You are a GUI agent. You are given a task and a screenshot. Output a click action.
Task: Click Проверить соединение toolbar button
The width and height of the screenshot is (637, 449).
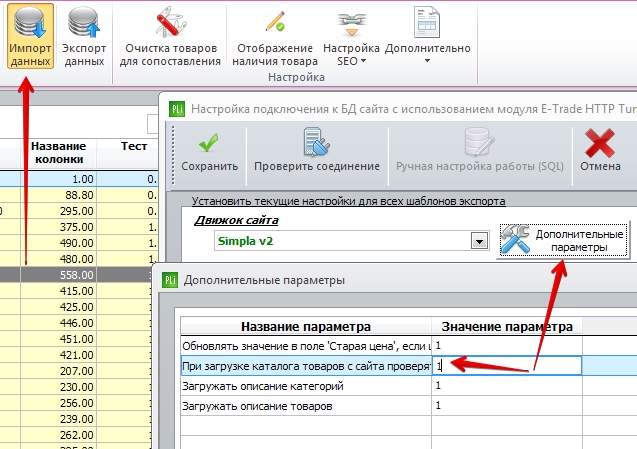click(x=317, y=152)
